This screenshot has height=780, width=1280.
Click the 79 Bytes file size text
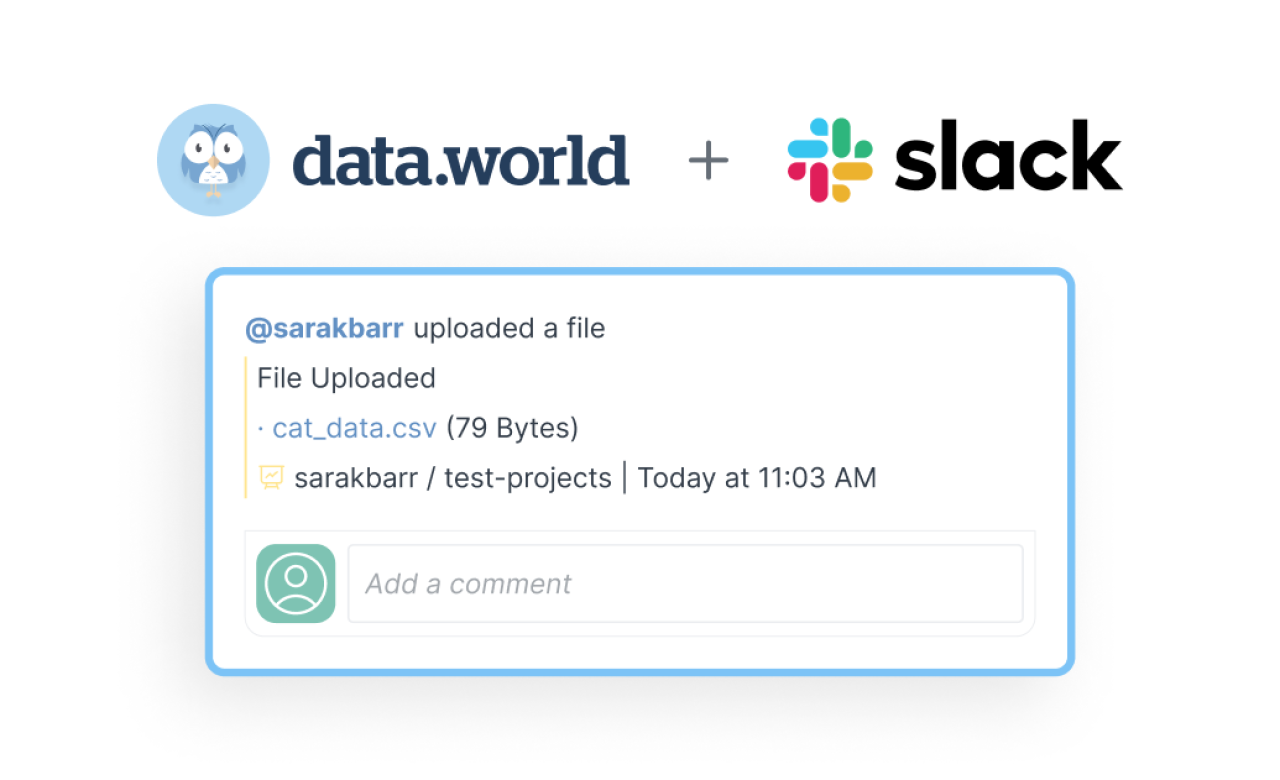click(512, 428)
